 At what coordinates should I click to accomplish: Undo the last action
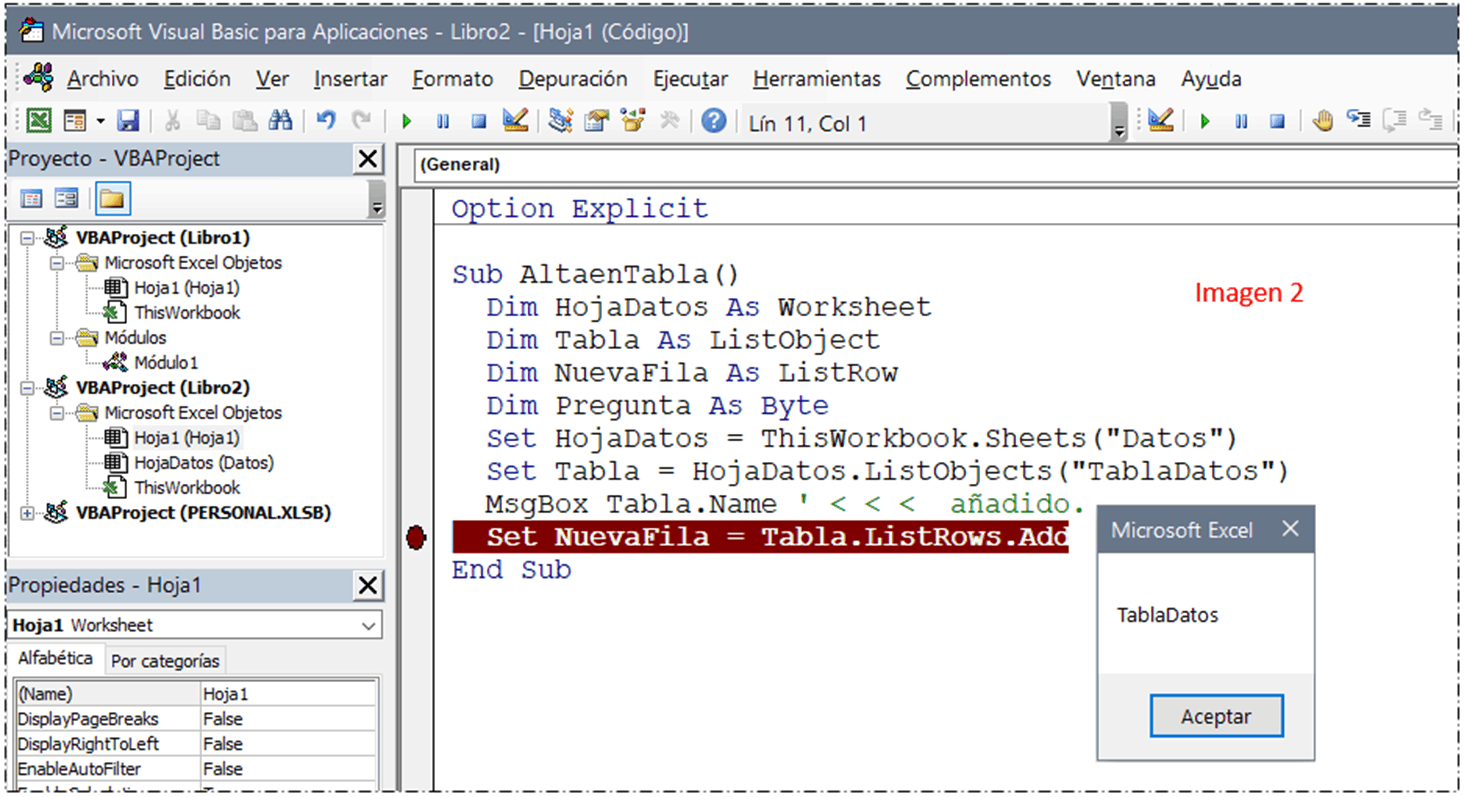pyautogui.click(x=326, y=122)
